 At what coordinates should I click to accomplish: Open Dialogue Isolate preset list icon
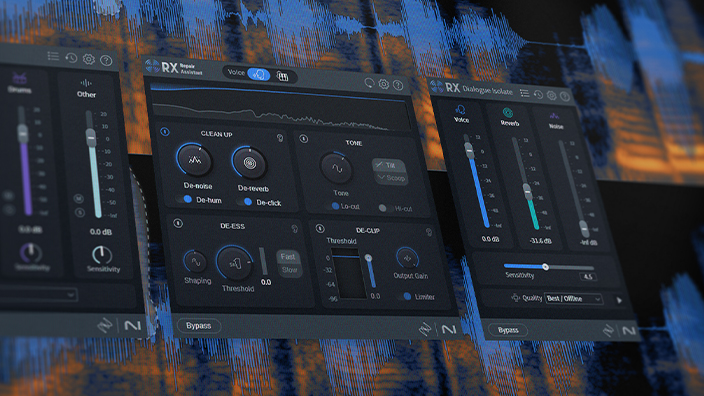[524, 93]
